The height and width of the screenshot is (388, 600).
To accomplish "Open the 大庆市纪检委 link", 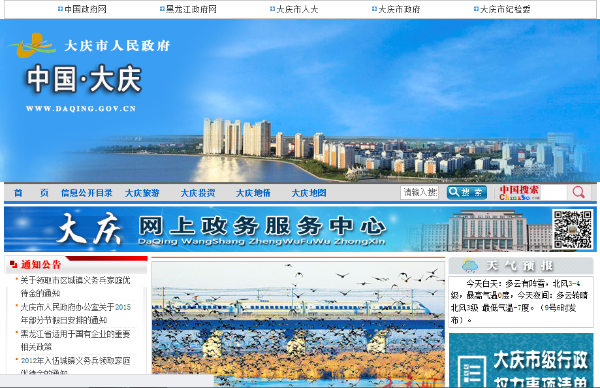I will coord(505,9).
